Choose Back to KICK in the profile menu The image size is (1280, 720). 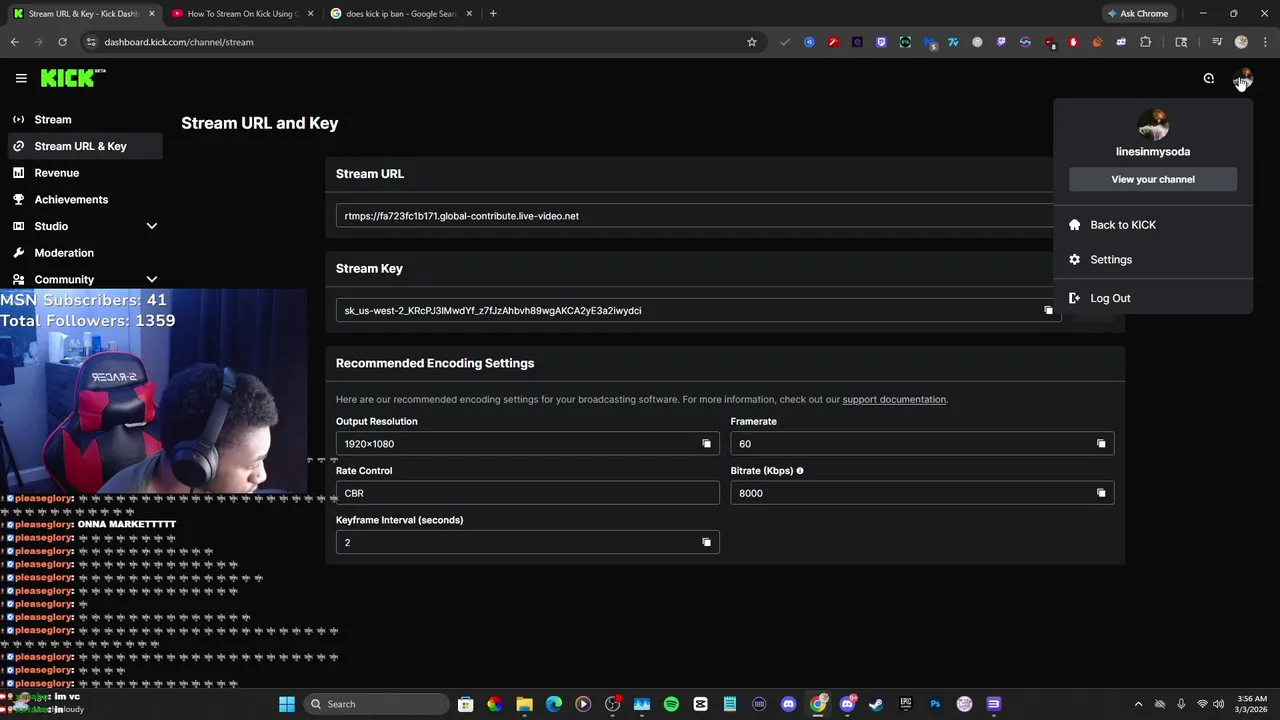tap(1153, 225)
